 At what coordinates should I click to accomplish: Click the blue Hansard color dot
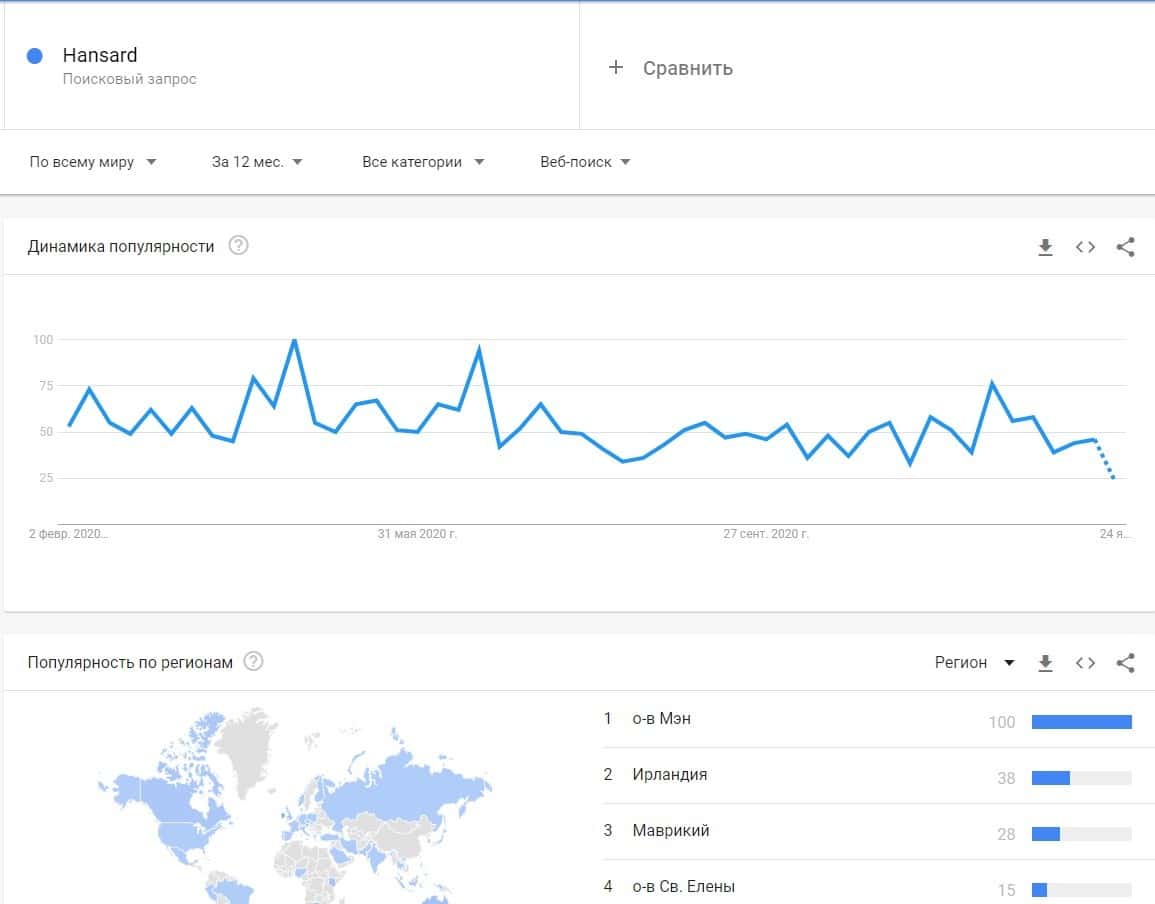coord(35,56)
